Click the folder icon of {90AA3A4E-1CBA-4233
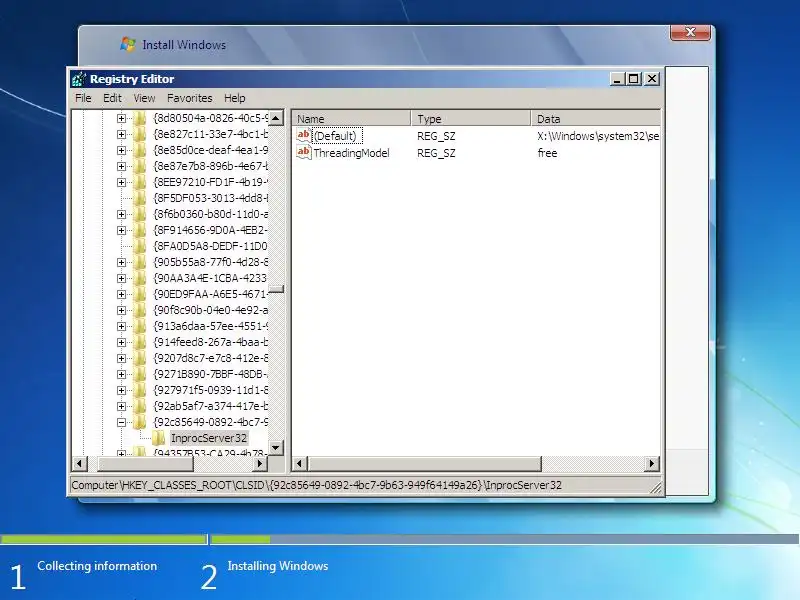Image resolution: width=800 pixels, height=600 pixels. coord(140,278)
